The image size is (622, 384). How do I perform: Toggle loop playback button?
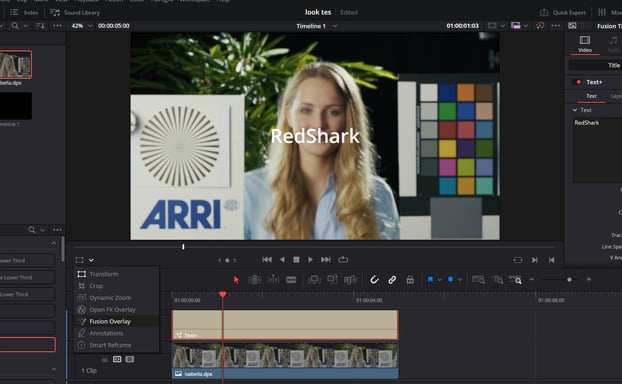pyautogui.click(x=343, y=259)
